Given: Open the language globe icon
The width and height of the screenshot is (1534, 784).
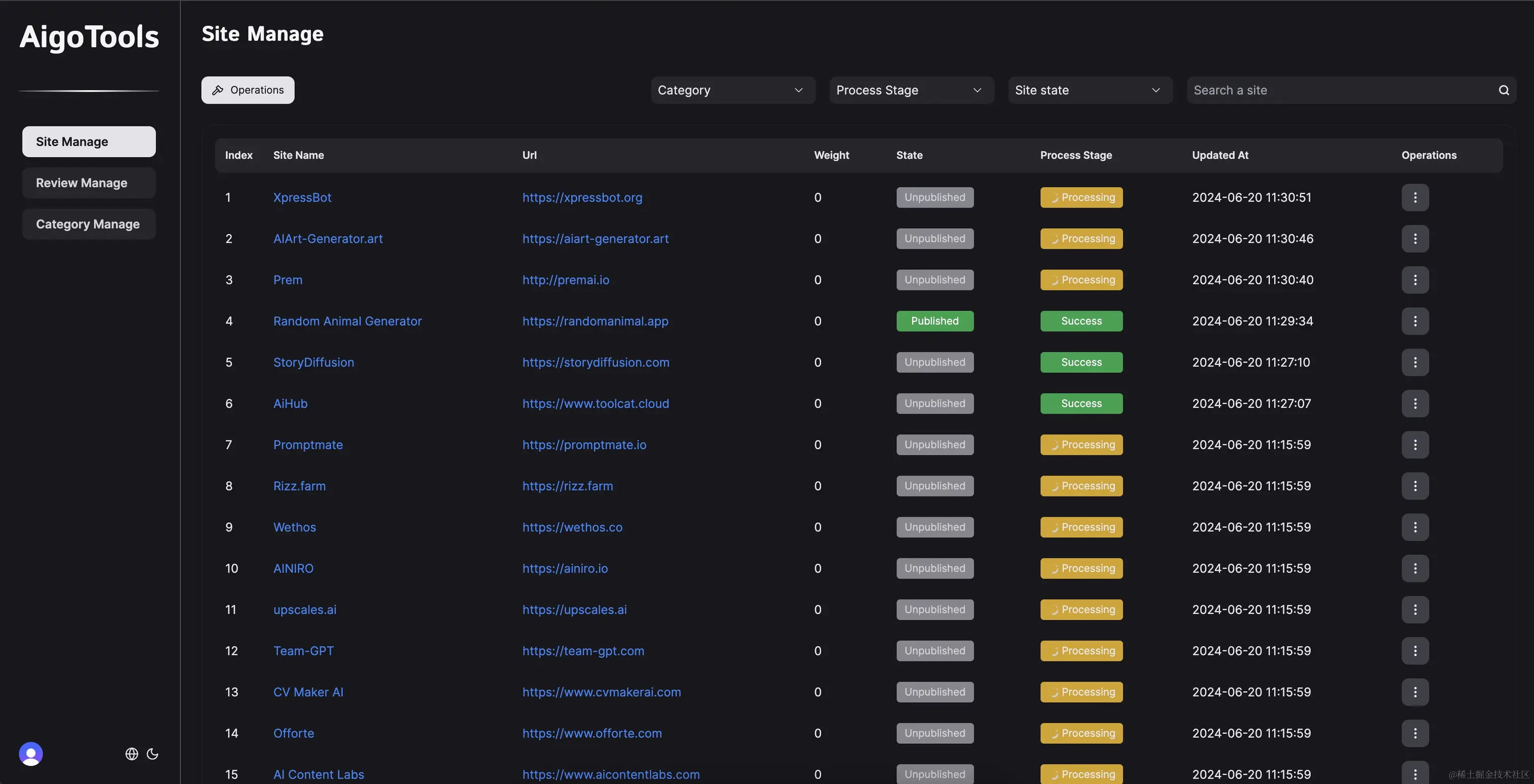Looking at the screenshot, I should [x=131, y=754].
